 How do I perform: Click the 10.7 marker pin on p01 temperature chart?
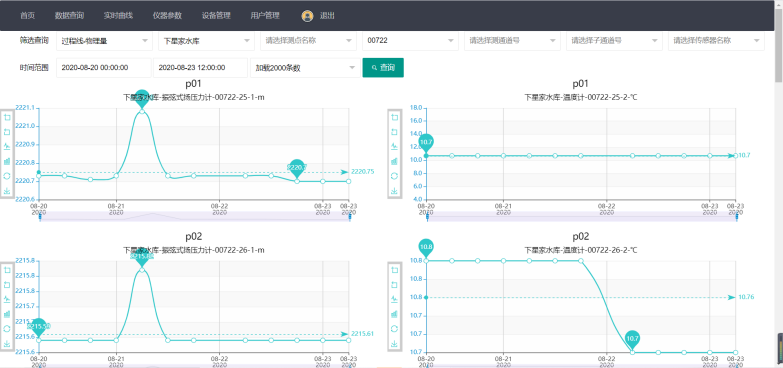[x=426, y=143]
